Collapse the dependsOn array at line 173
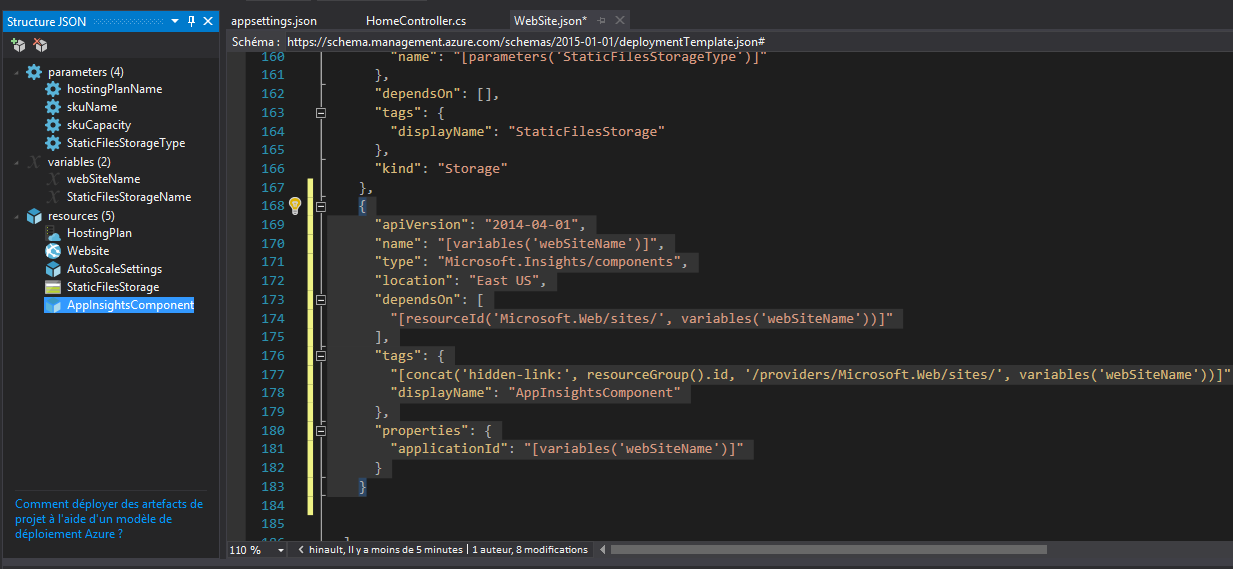Viewport: 1233px width, 569px height. coord(321,299)
